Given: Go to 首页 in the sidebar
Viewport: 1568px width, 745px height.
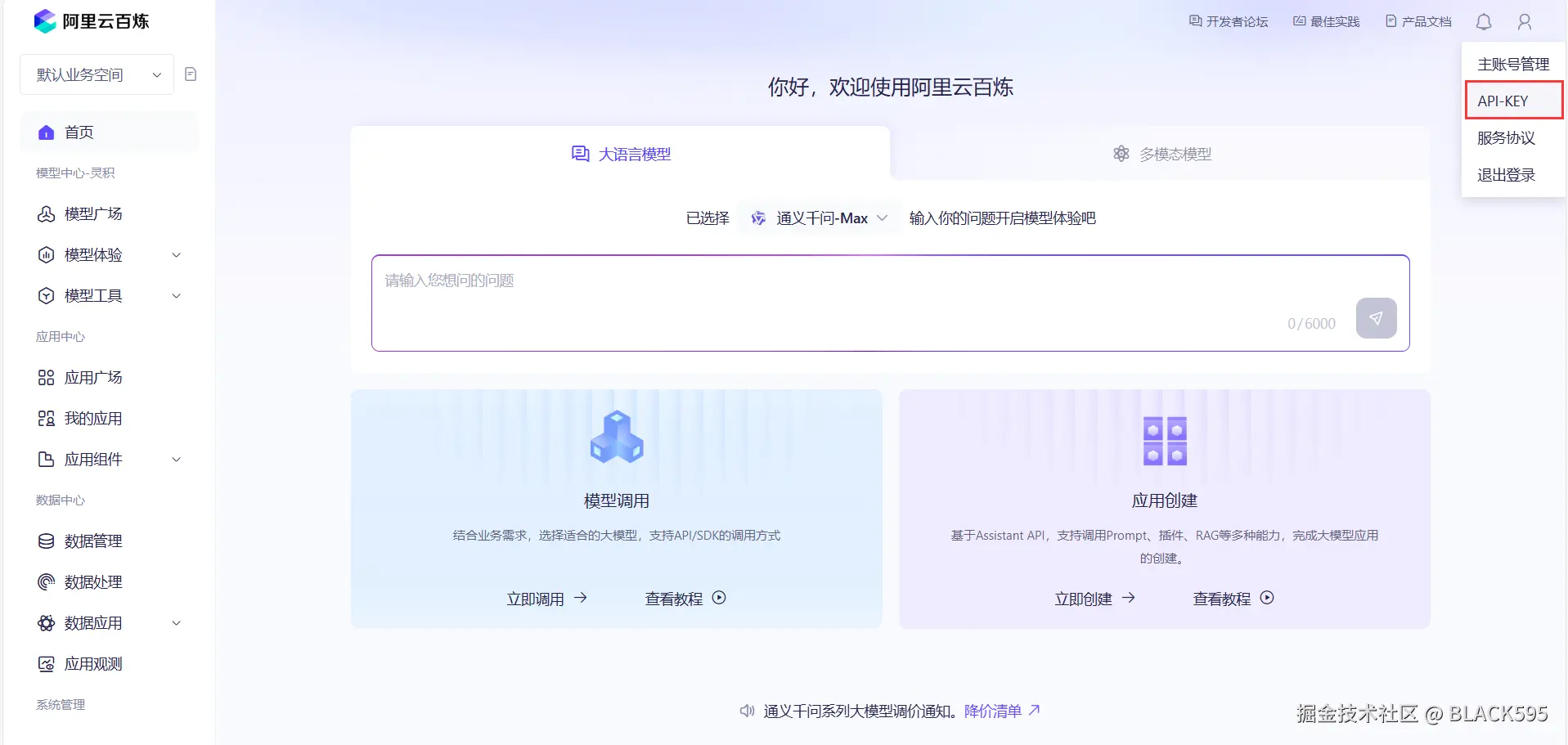Looking at the screenshot, I should click(110, 132).
